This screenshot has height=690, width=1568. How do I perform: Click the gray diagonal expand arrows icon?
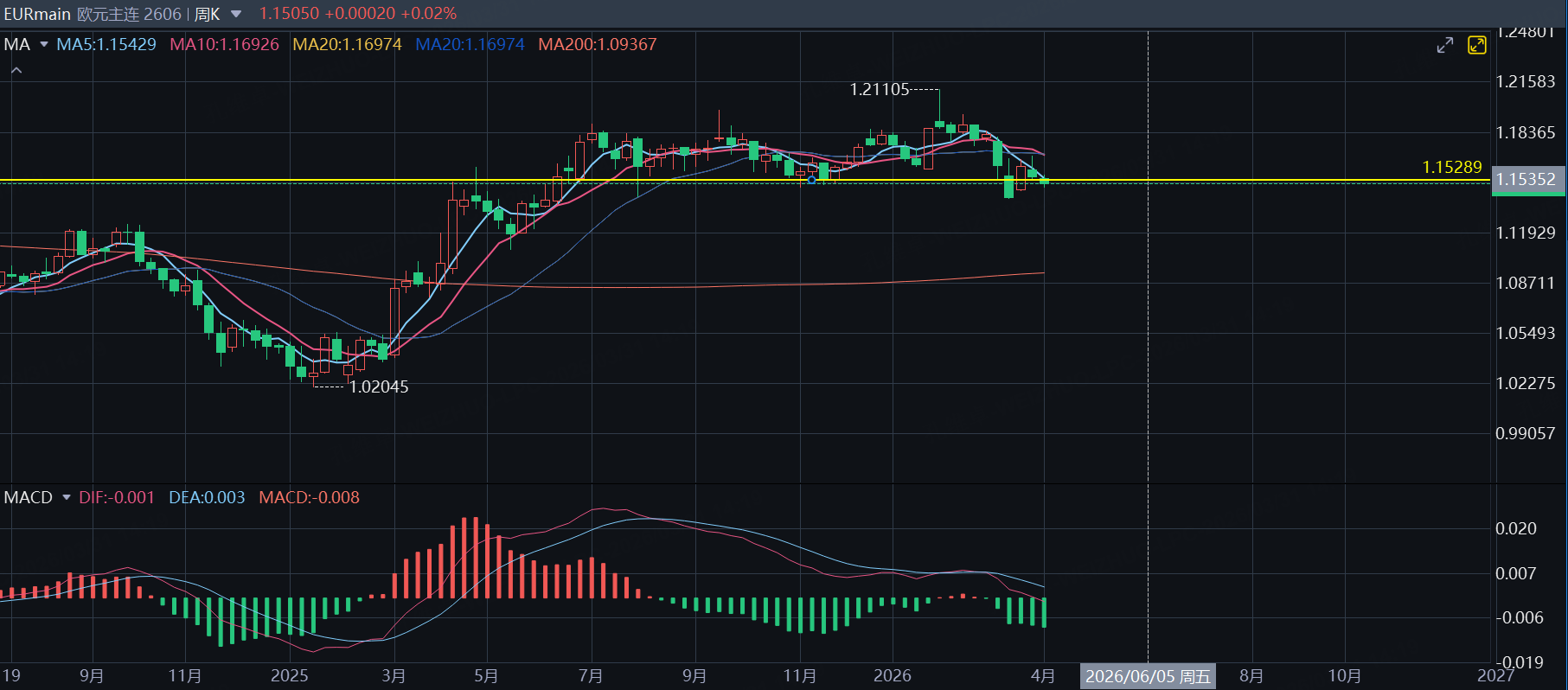pyautogui.click(x=1444, y=45)
